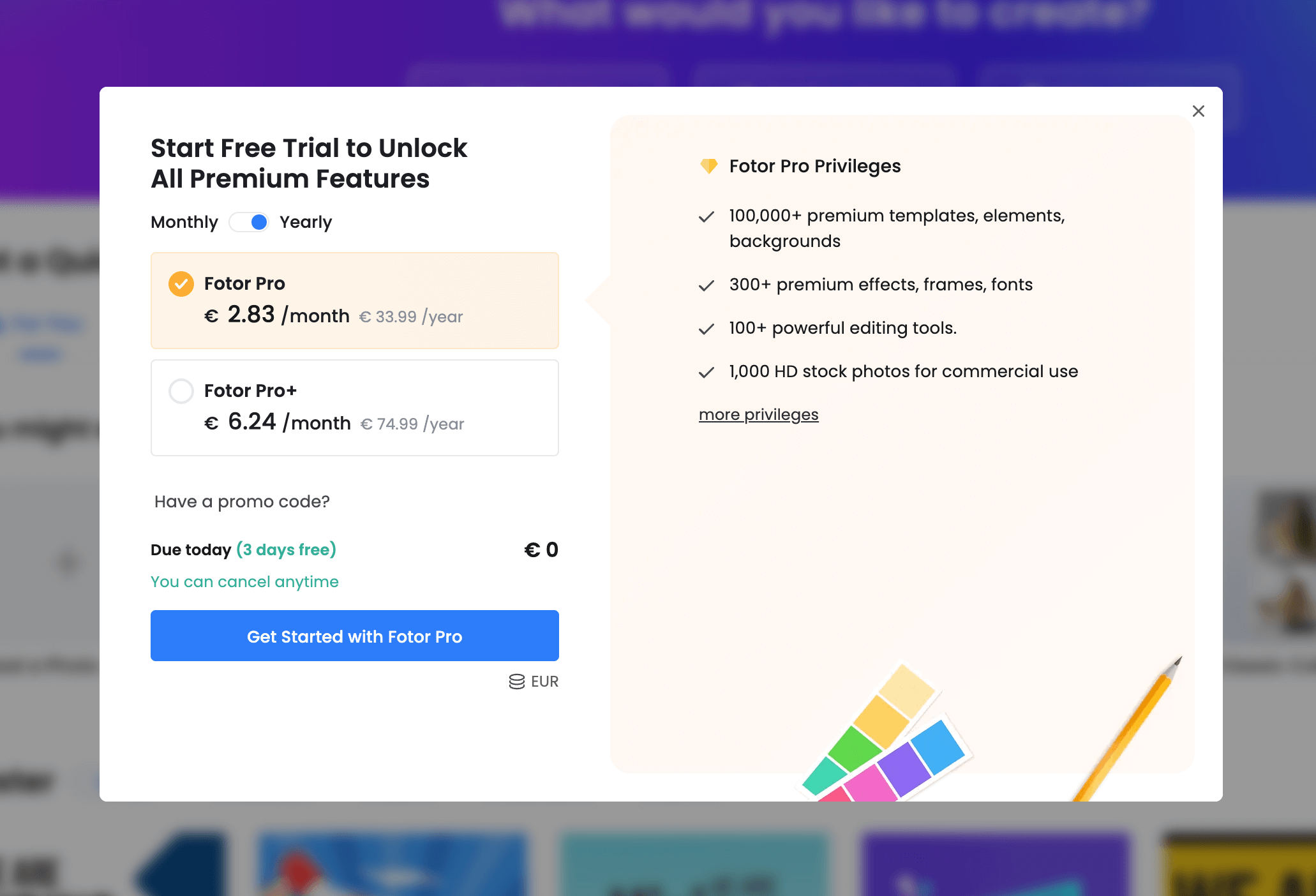Click the coin stack currency icon
The image size is (1316, 896).
coord(517,682)
